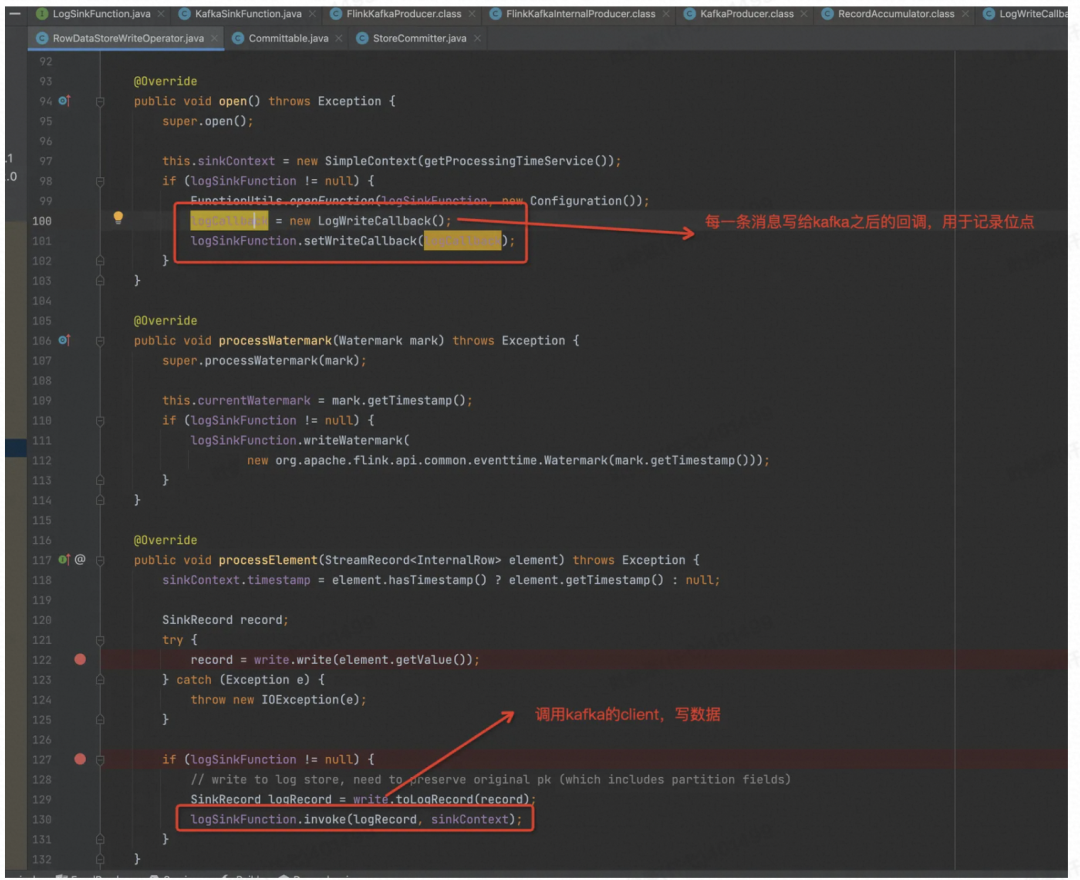Click the @ annotation gutter icon on line 117
The height and width of the screenshot is (880, 1080).
tap(80, 560)
